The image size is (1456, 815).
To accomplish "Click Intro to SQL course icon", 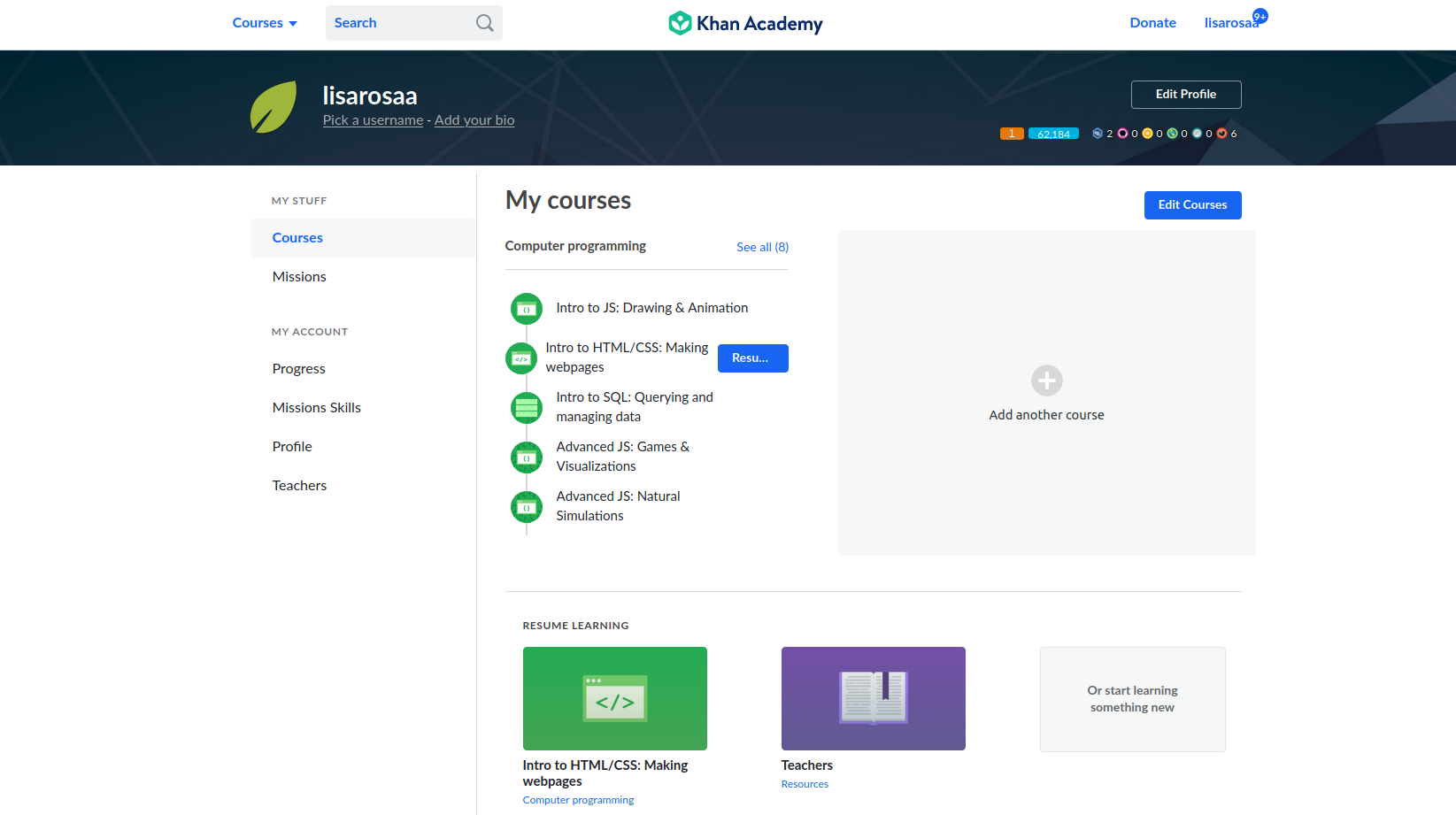I will point(527,408).
